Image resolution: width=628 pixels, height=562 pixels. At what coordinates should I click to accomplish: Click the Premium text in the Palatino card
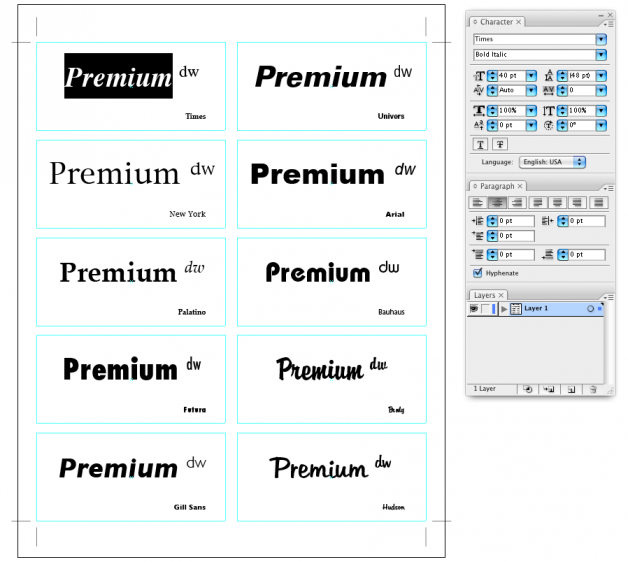(x=118, y=272)
